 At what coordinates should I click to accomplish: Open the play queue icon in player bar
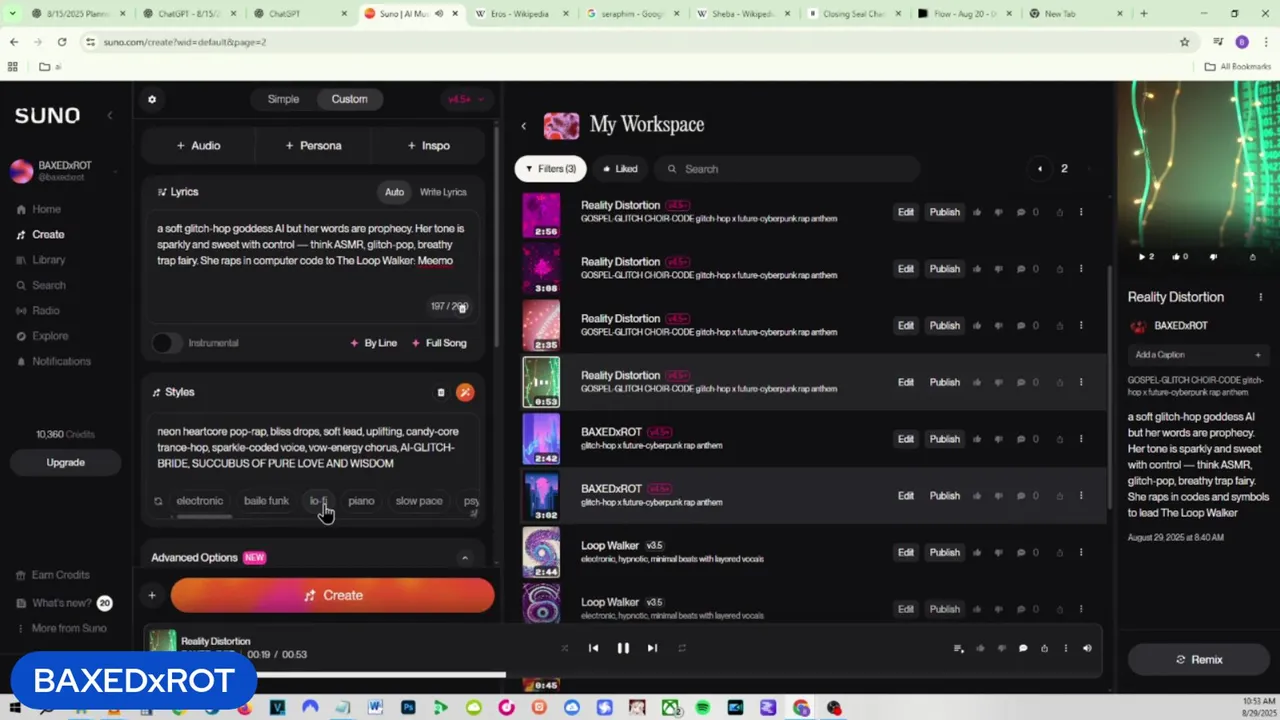[x=958, y=648]
